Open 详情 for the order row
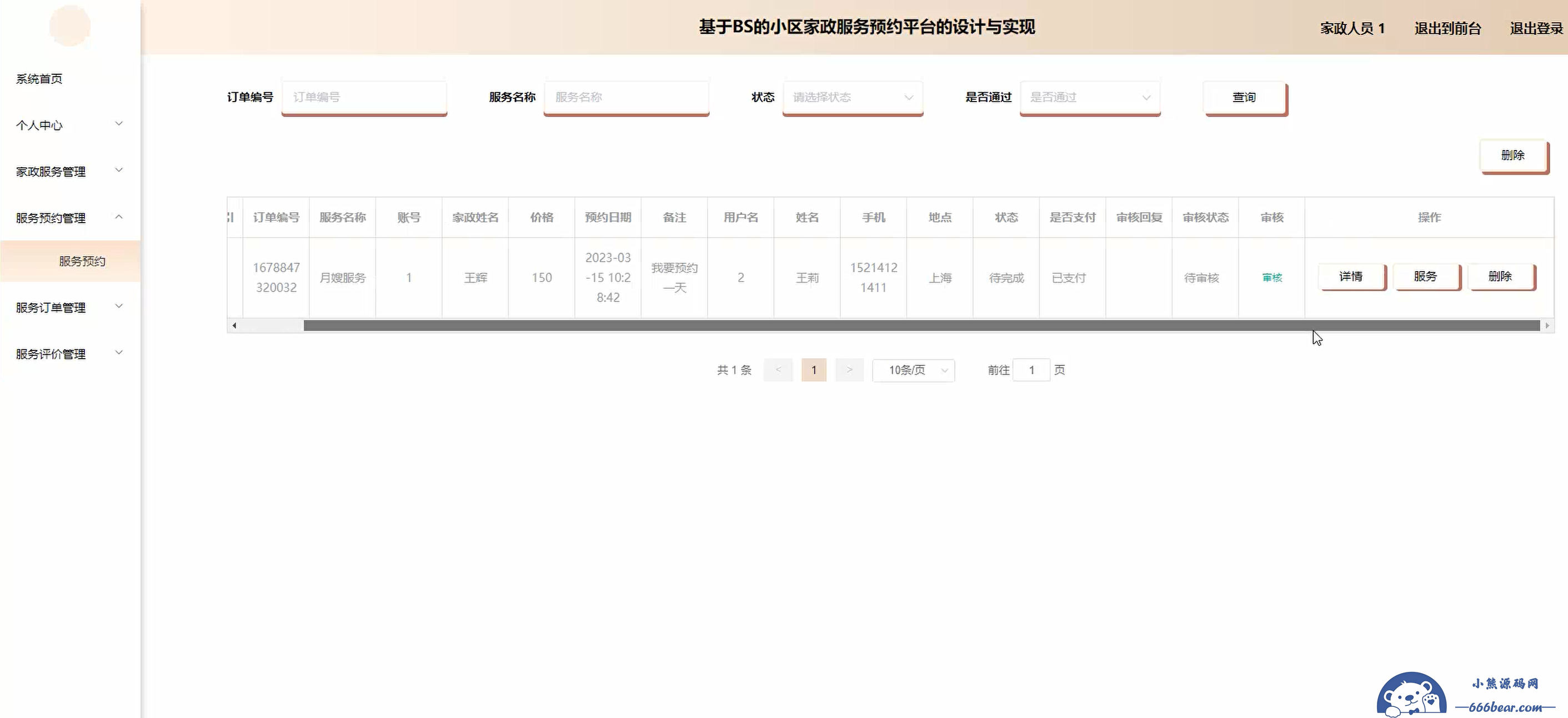The height and width of the screenshot is (718, 1568). point(1351,276)
